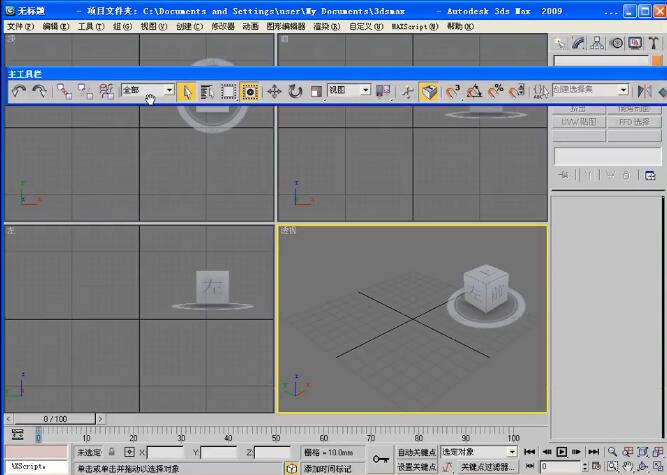Open the Select by Name list icon

(208, 92)
